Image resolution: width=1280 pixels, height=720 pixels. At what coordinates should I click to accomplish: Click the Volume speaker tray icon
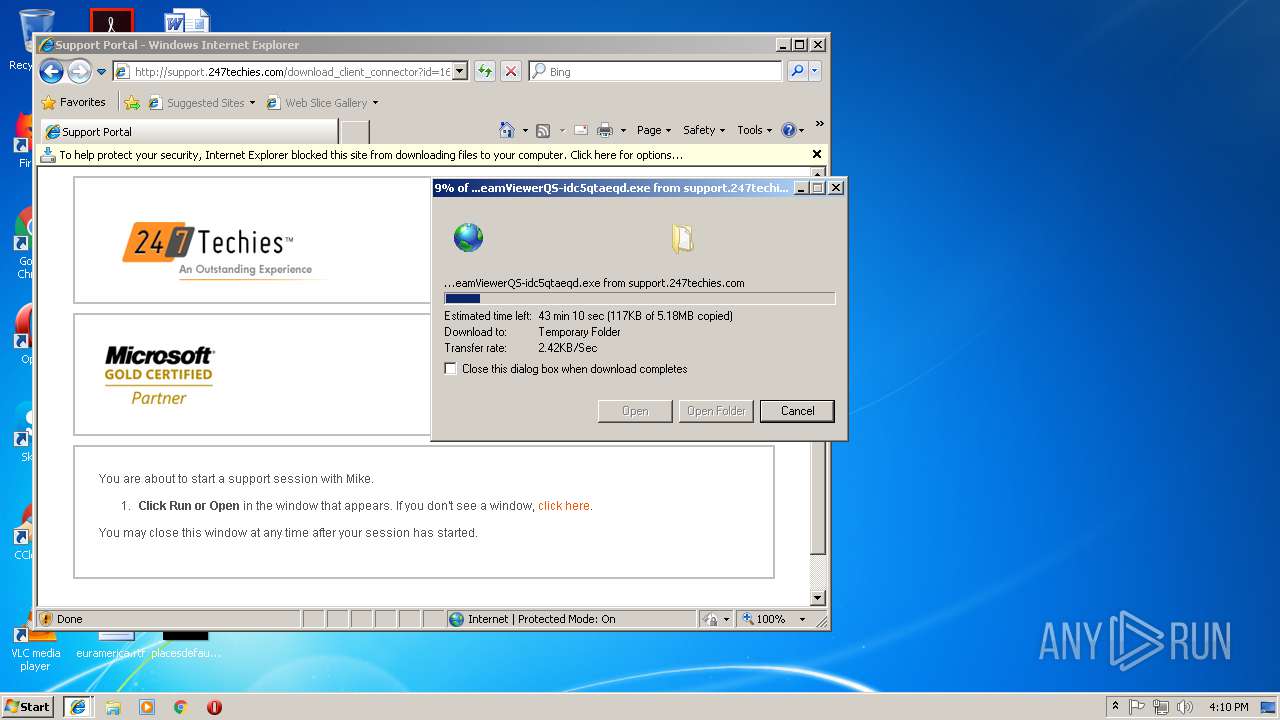pyautogui.click(x=1185, y=706)
